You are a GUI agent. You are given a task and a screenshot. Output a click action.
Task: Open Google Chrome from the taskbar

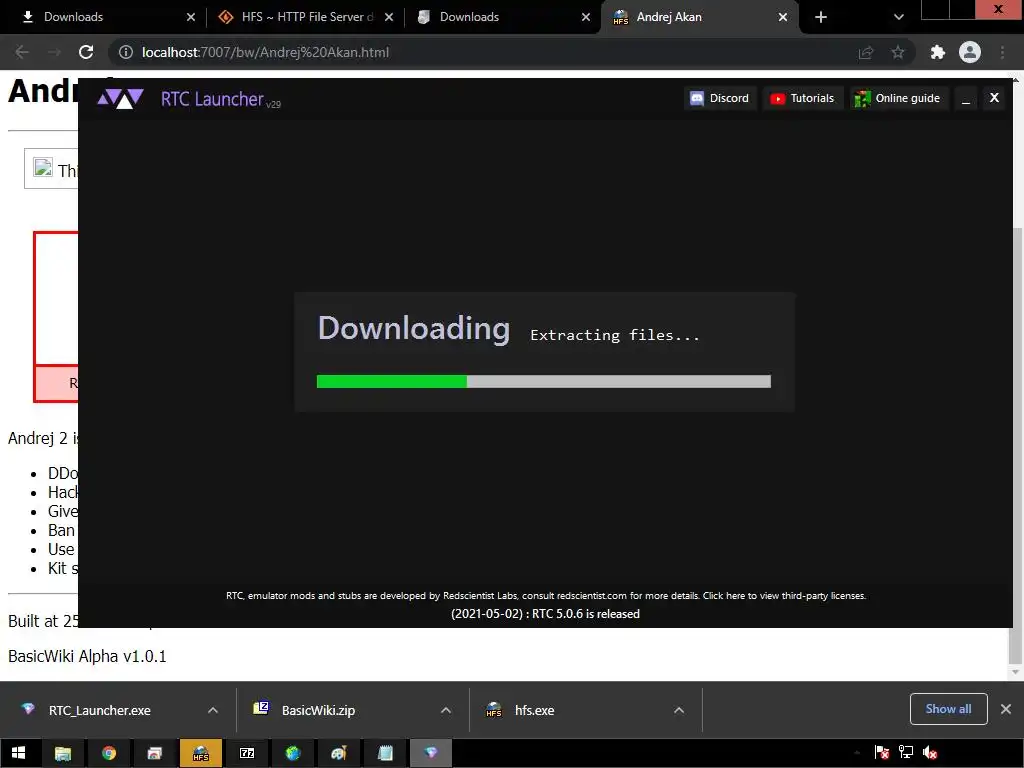[x=109, y=753]
